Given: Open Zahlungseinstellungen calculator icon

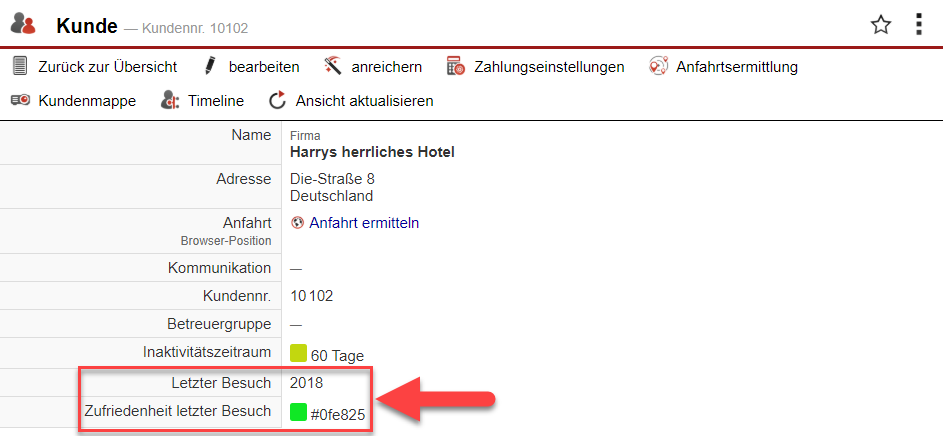Looking at the screenshot, I should (456, 67).
